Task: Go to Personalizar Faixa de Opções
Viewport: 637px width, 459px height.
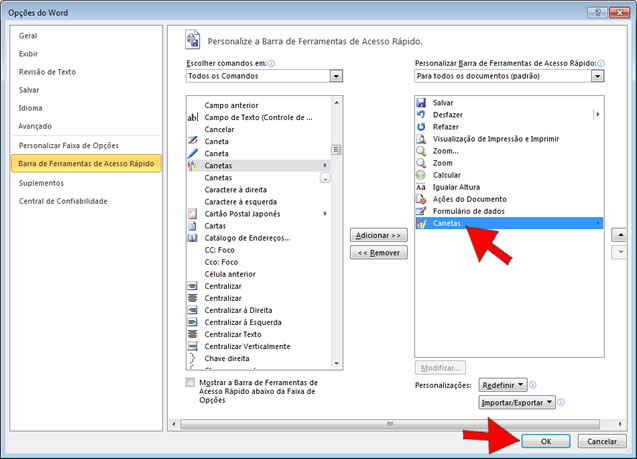Action: coord(69,145)
